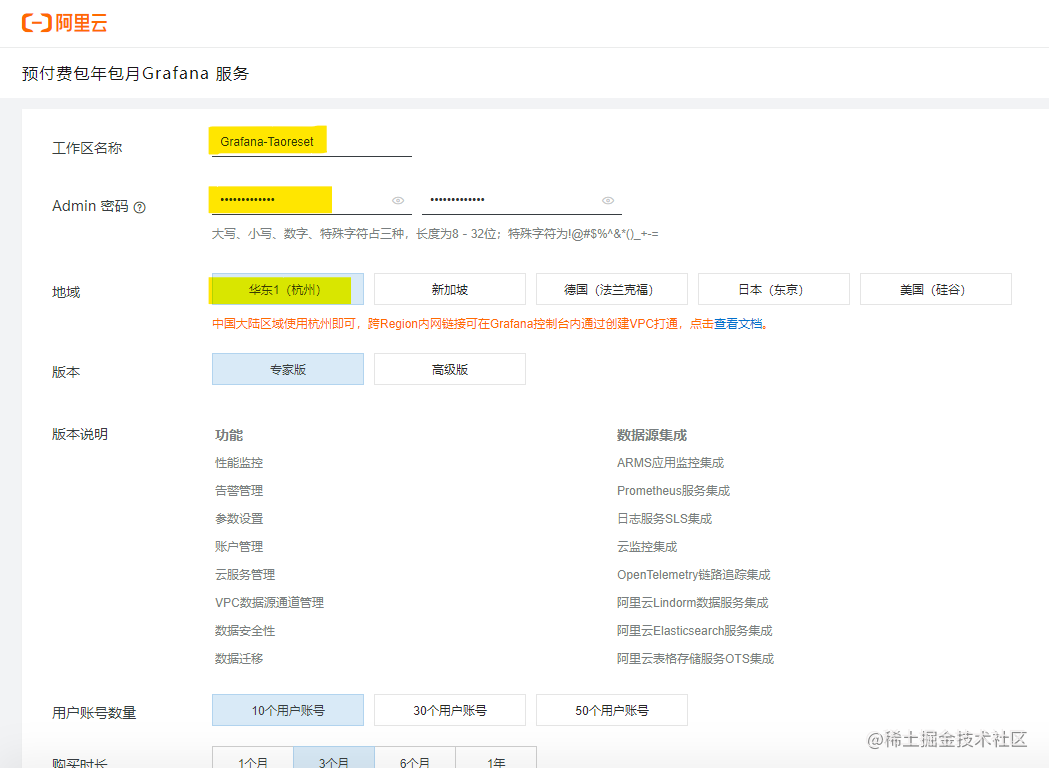This screenshot has height=771, width=1049.
Task: Click the 数据迁移 feature text
Action: point(239,659)
